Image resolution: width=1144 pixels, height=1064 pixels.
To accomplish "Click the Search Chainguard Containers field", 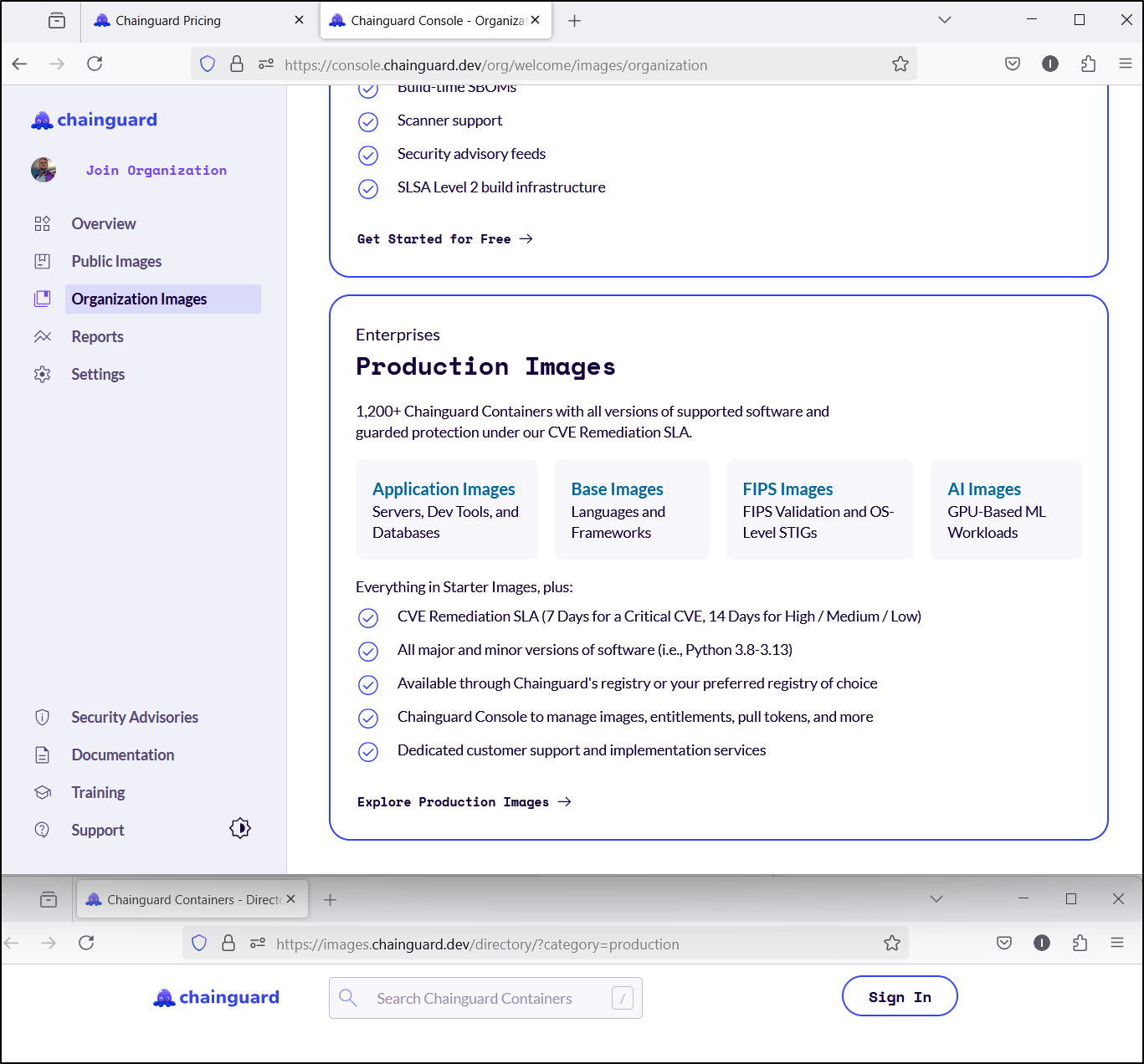I will (x=485, y=998).
